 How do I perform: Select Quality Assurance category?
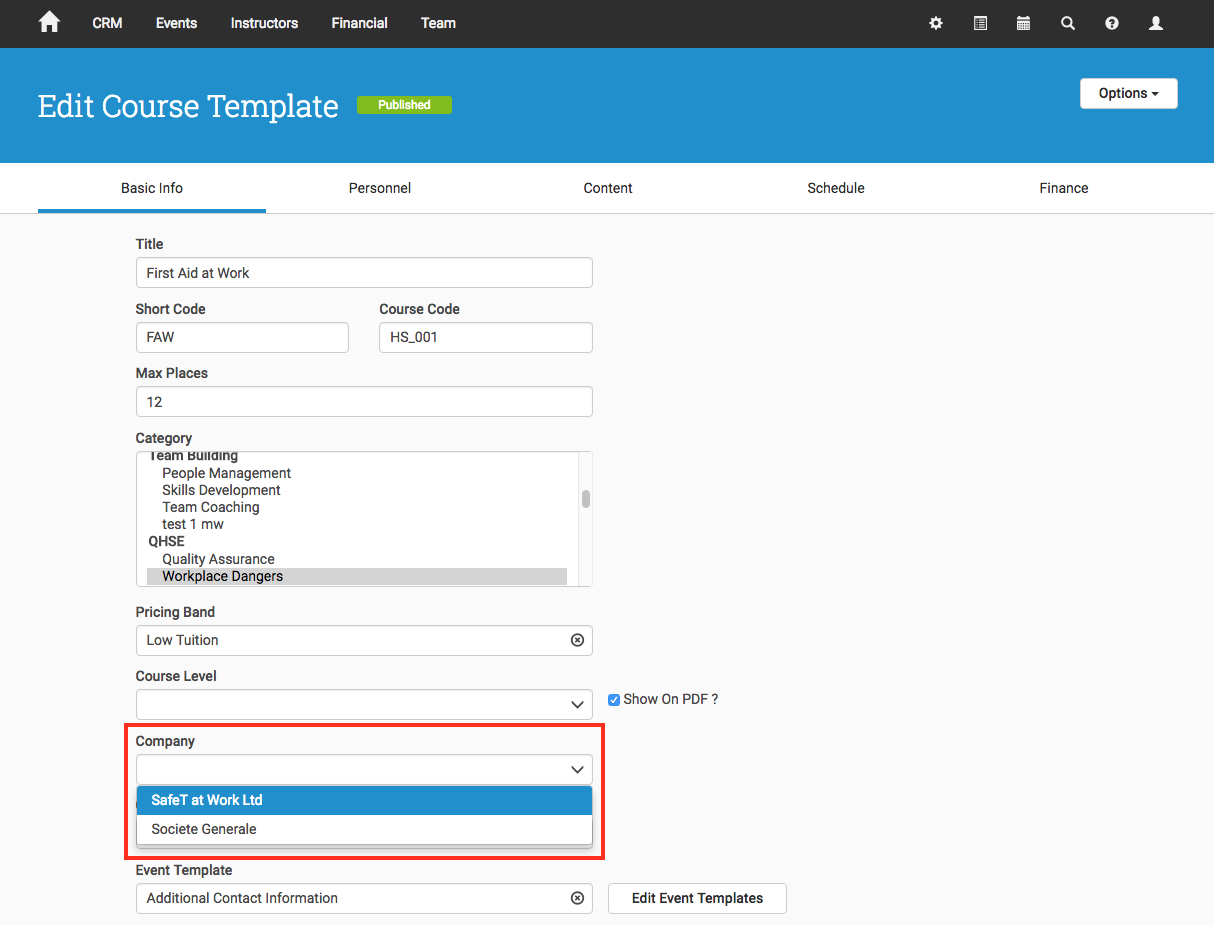pos(218,559)
